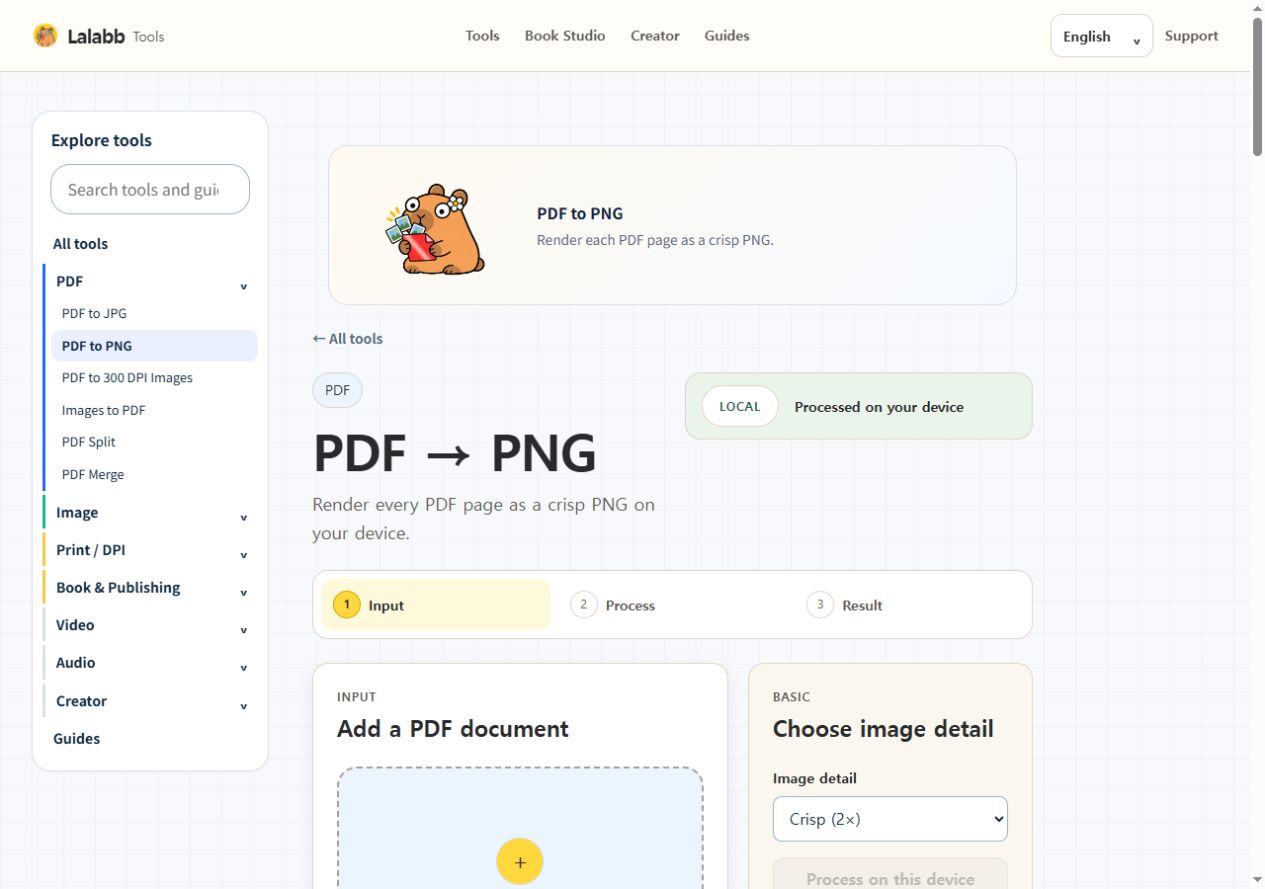Click the scrollbar down arrow
Viewport: 1265px width, 889px height.
1257,880
